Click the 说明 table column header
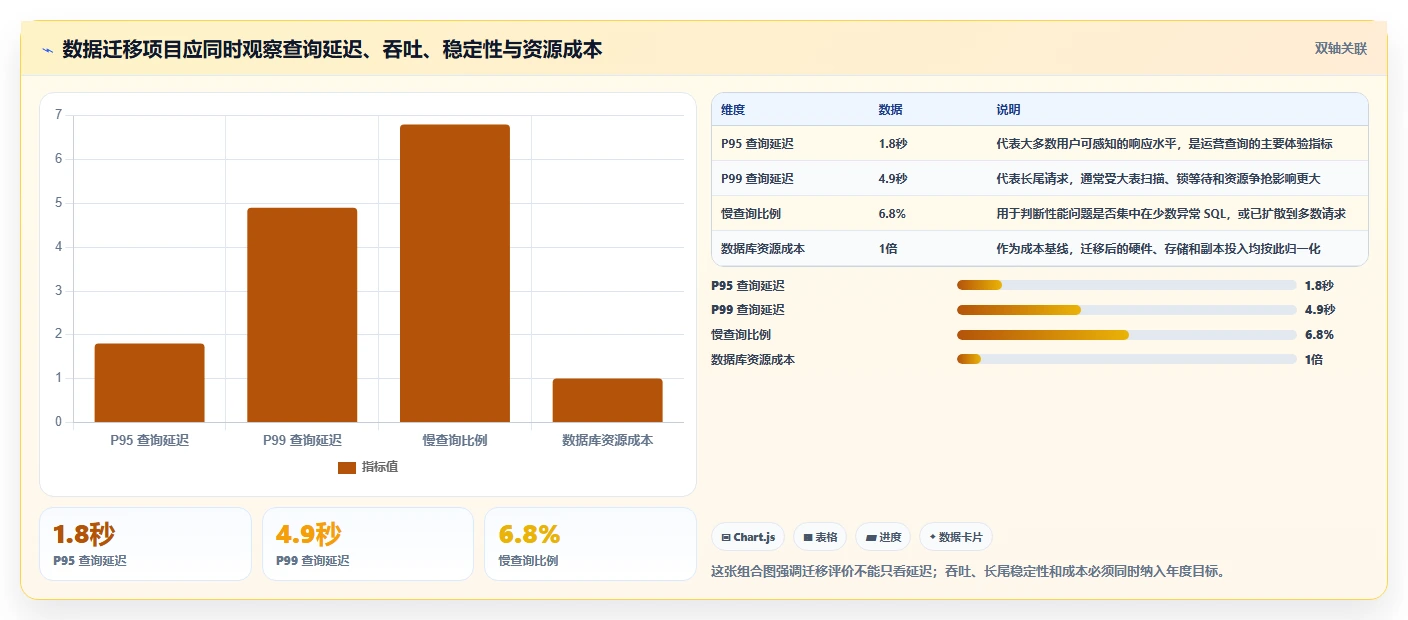Screen dimensions: 1408x620 [1008, 110]
